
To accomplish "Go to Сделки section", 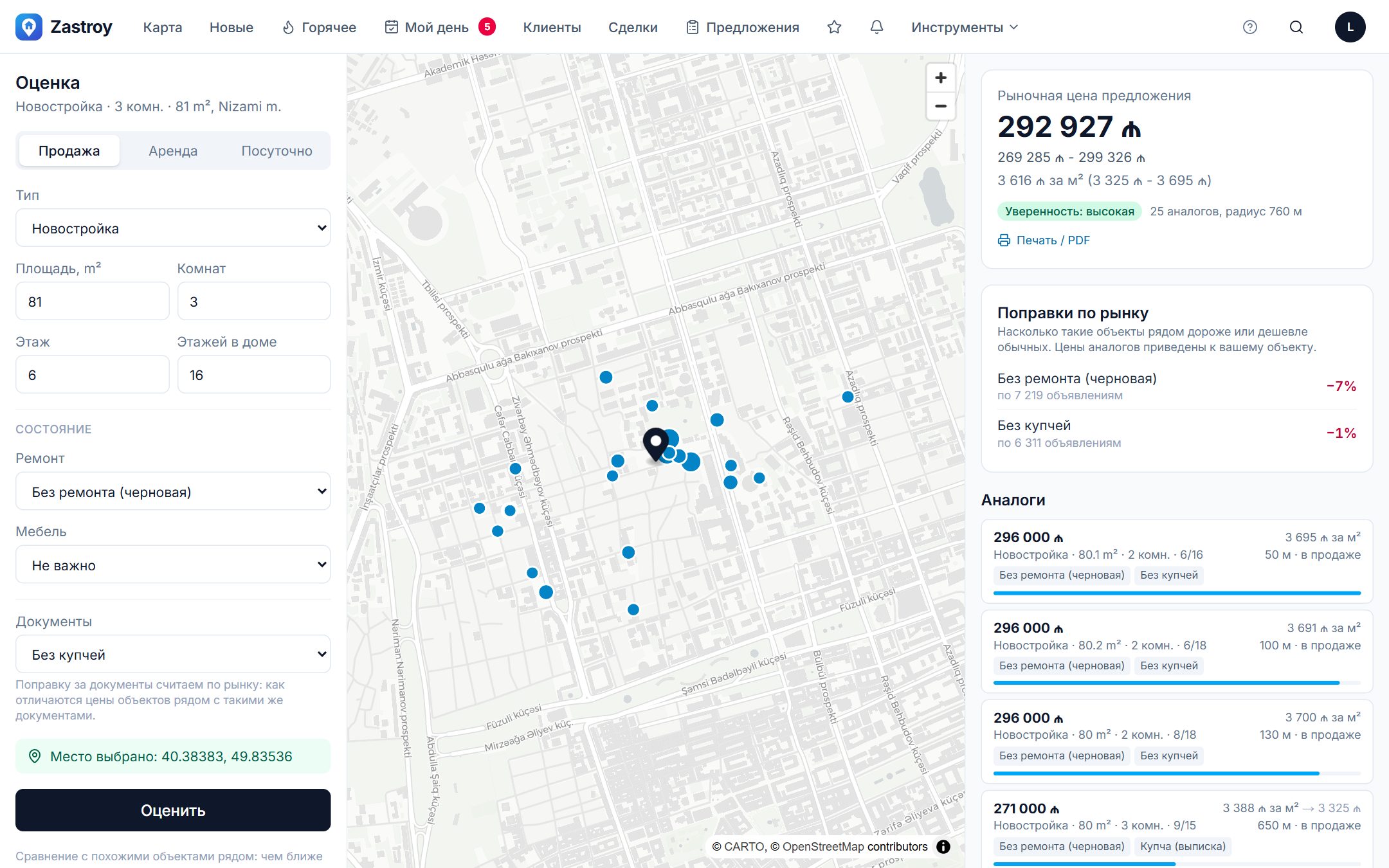I will (633, 27).
